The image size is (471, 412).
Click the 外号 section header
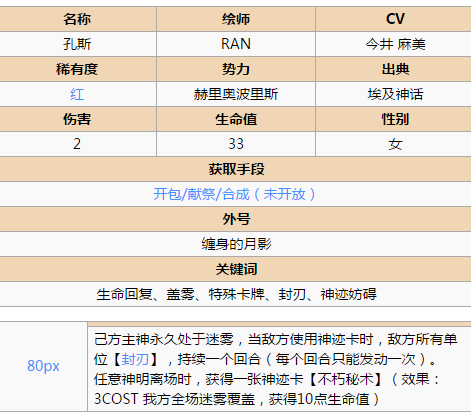235,219
